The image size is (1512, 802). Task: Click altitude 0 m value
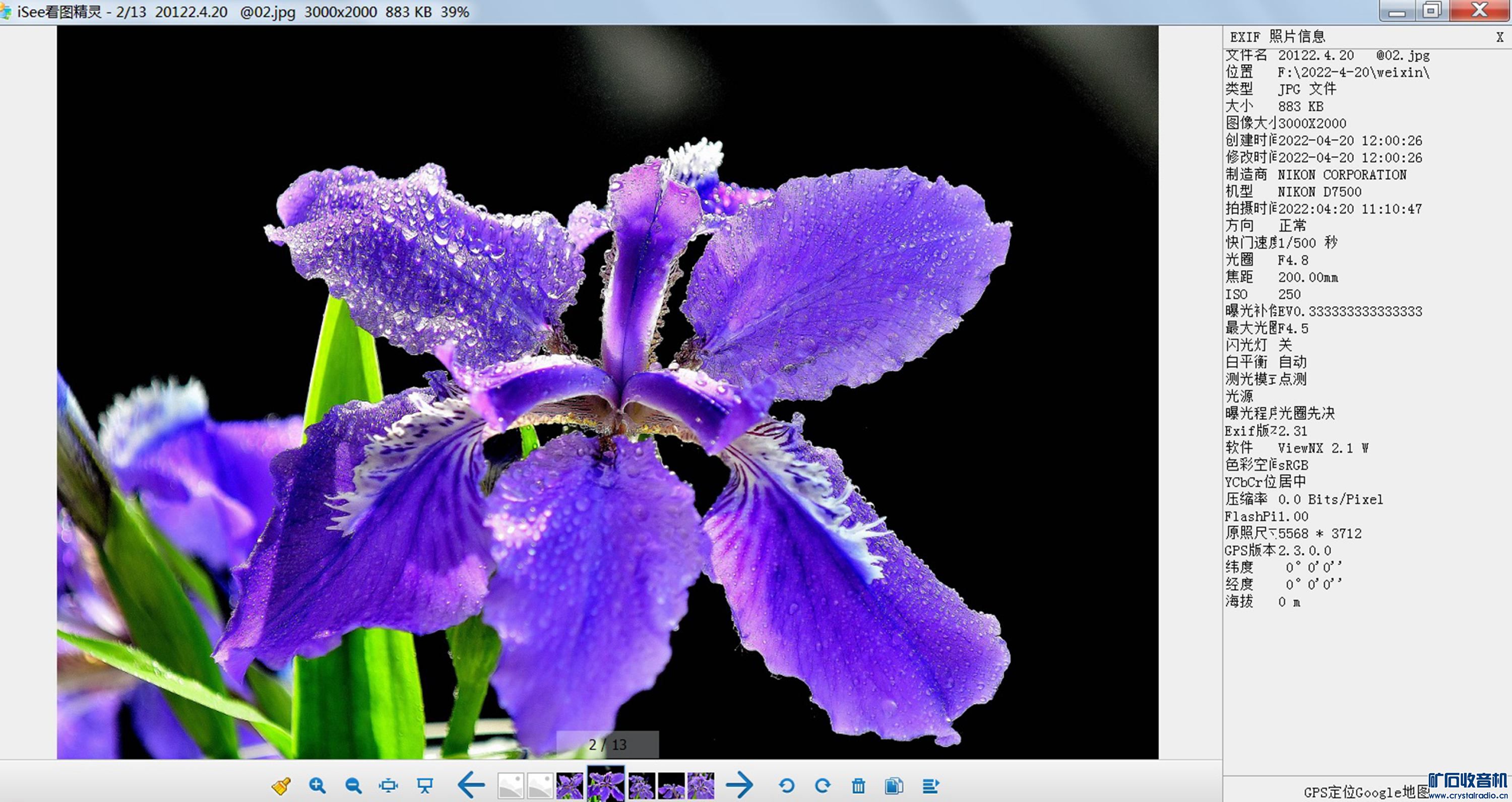click(1290, 602)
